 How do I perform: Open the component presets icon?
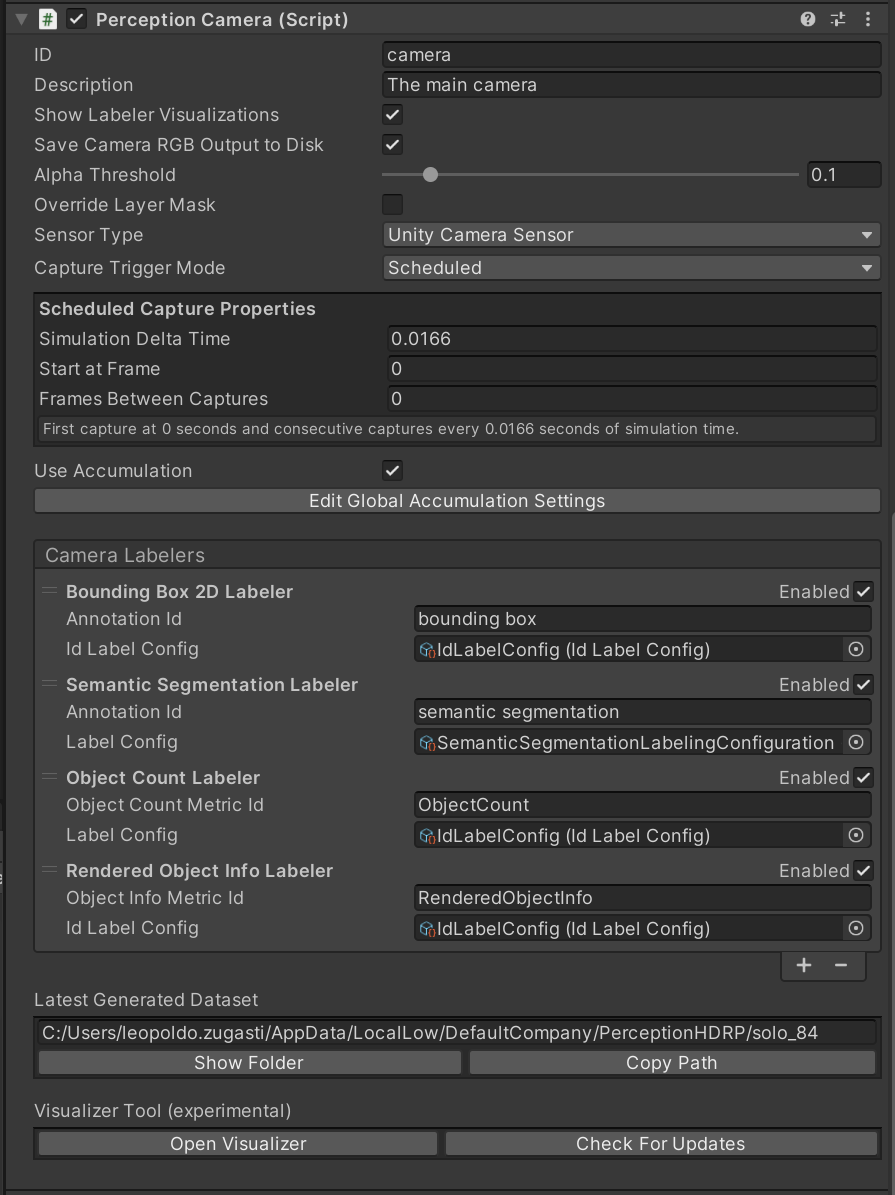[838, 19]
